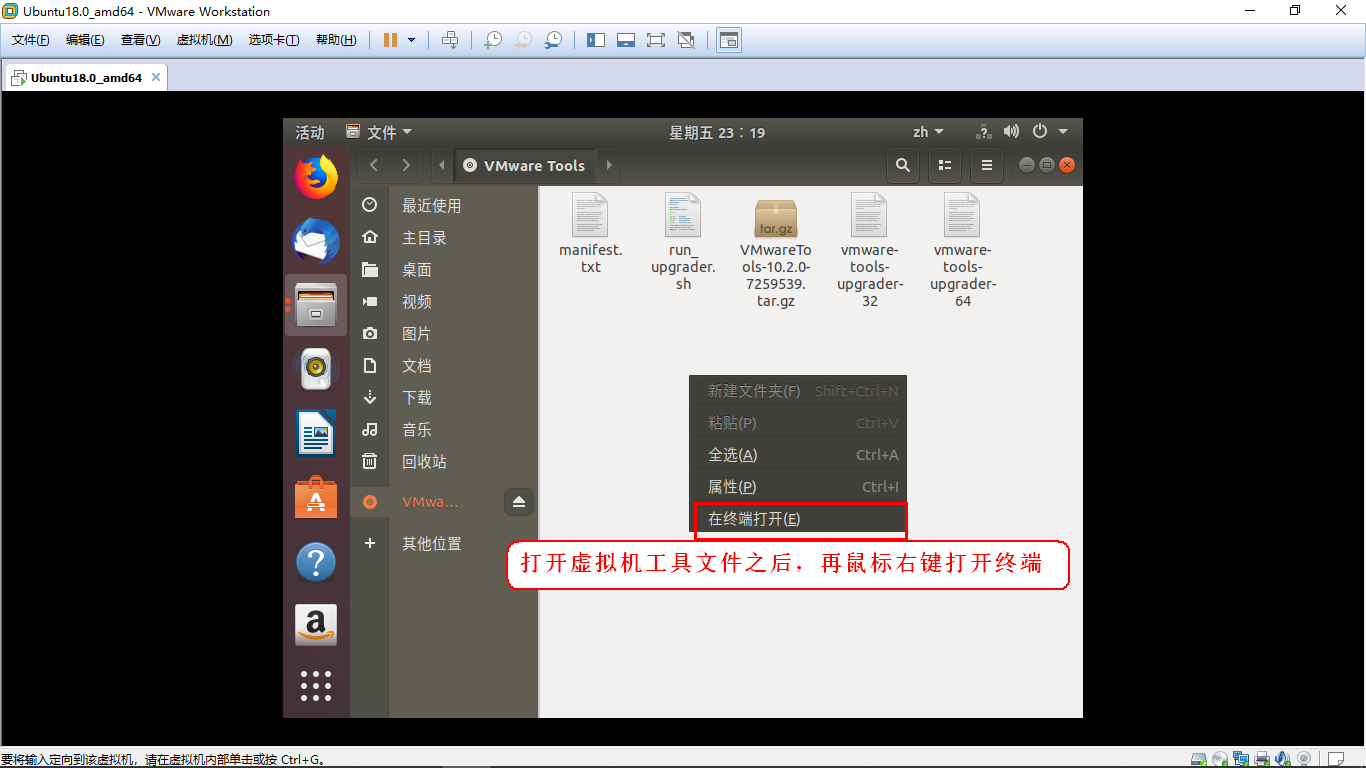Select the vmware-tools-upgrader-32 file
1366x768 pixels.
click(870, 250)
